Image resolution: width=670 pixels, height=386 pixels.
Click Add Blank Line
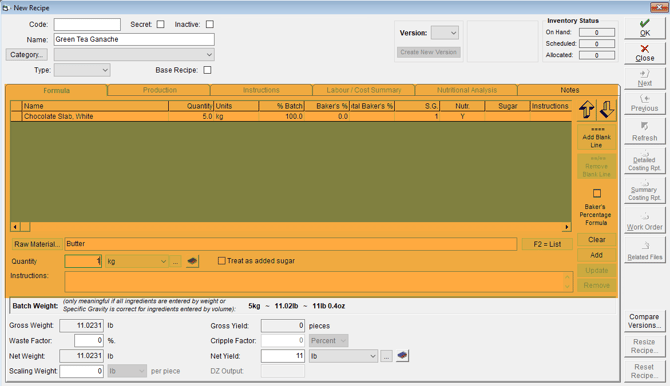click(x=597, y=137)
